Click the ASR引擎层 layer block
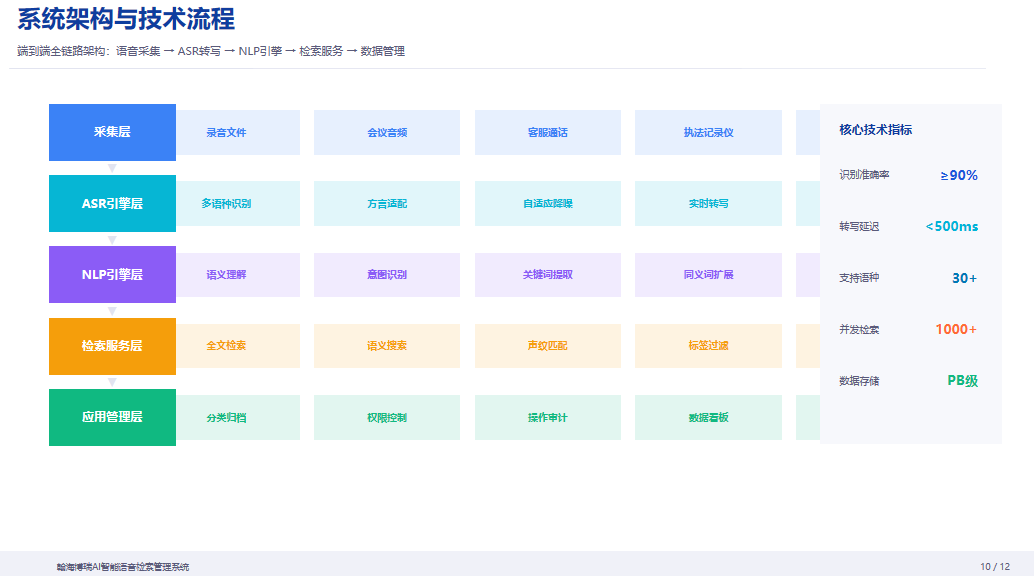 pos(112,203)
